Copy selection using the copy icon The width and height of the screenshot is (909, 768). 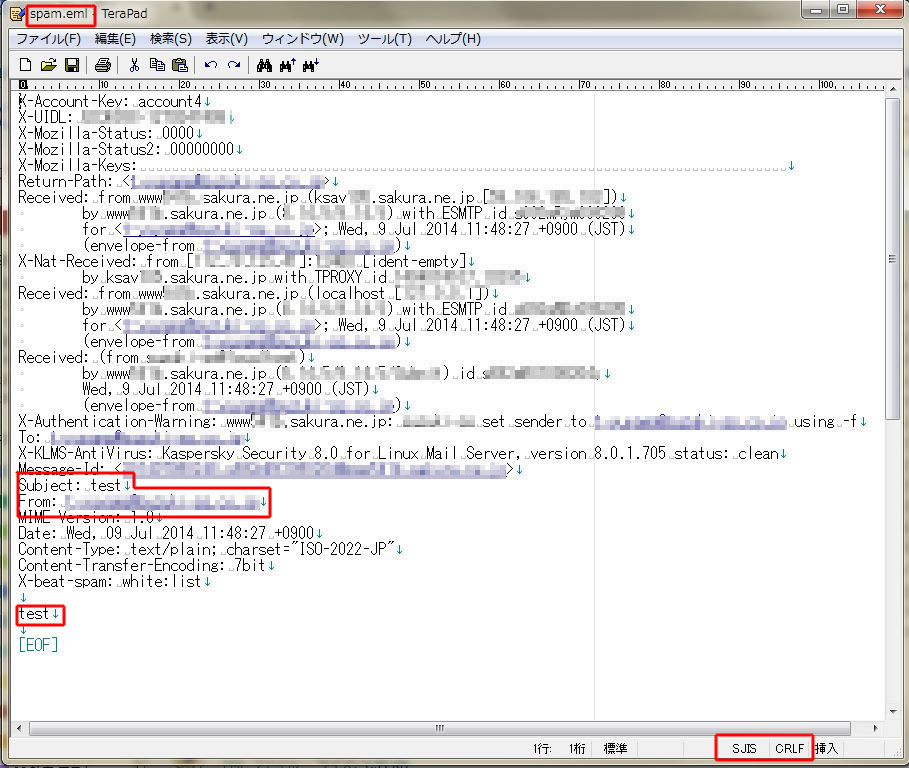157,65
